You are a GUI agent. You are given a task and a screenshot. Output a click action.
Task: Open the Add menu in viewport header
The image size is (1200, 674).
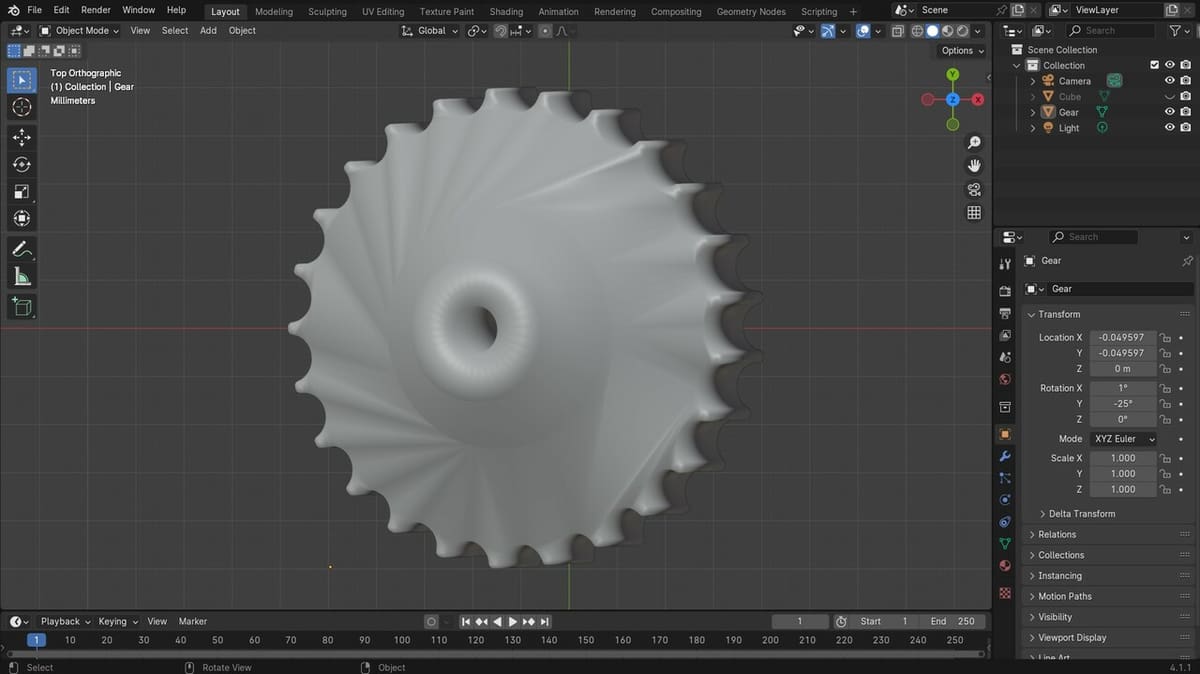pos(208,31)
